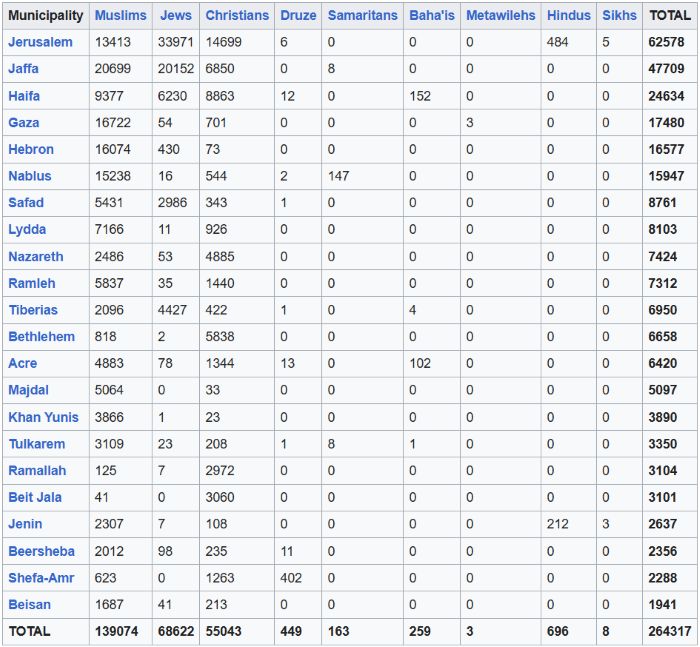Select Gaza's total value 17480
Viewport: 700px width, 647px height.
point(666,122)
